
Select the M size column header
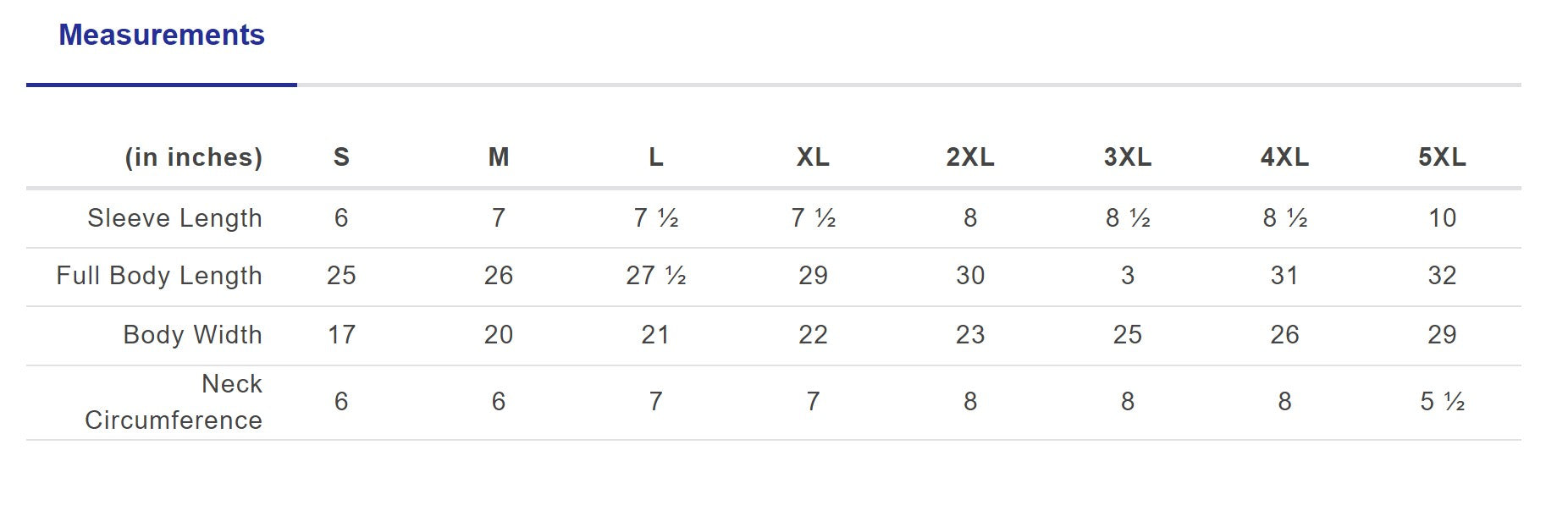click(x=499, y=157)
